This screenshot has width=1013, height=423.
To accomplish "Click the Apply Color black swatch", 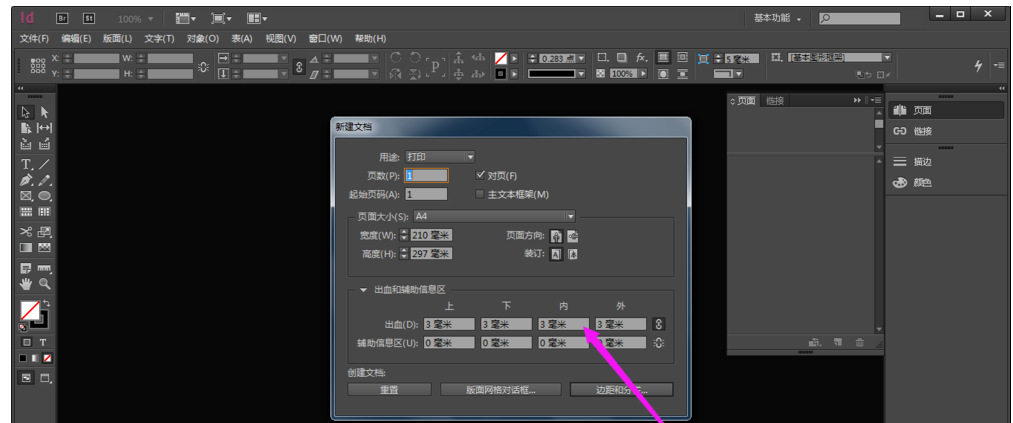I will 23,358.
